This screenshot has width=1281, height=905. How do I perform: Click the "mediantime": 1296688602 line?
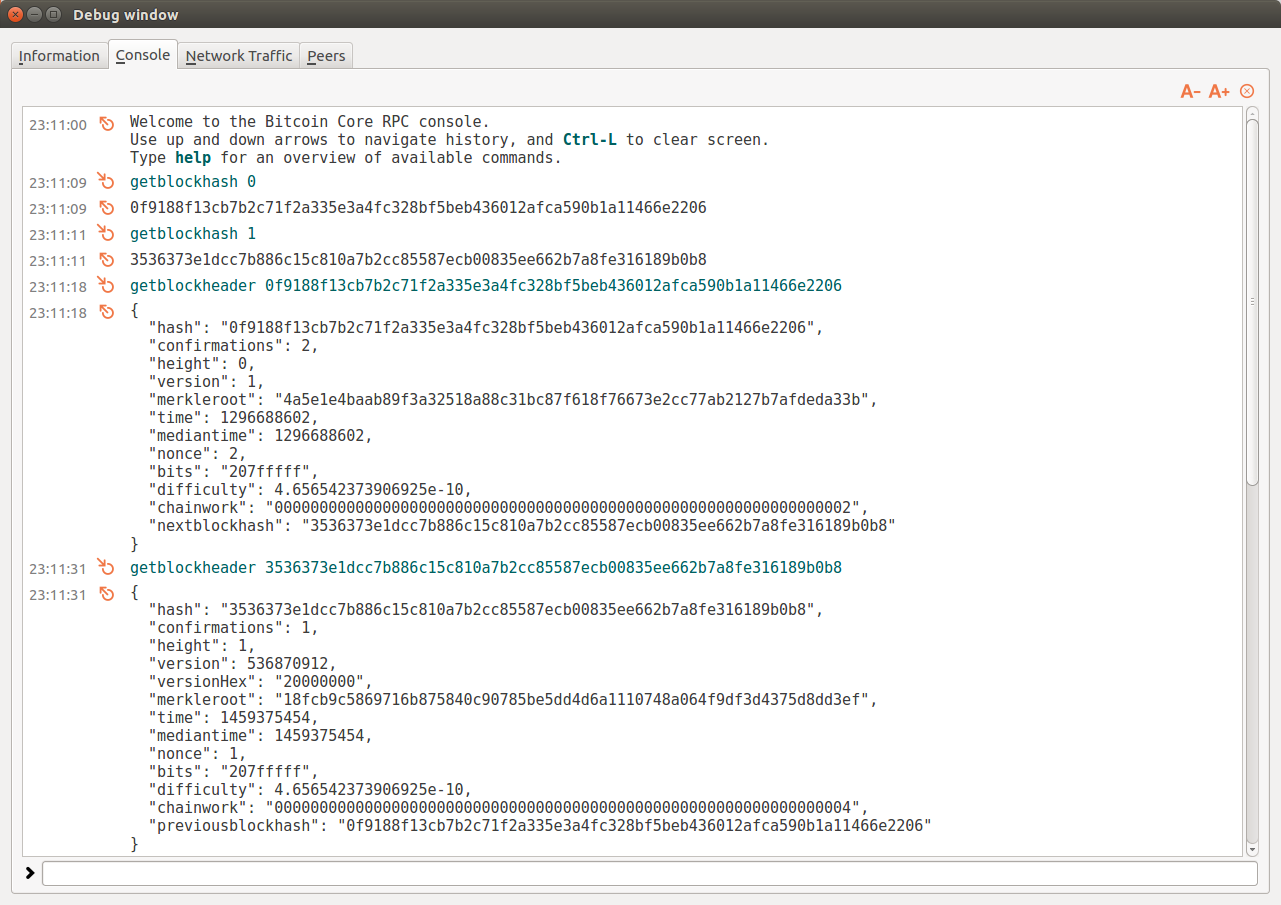coord(260,436)
